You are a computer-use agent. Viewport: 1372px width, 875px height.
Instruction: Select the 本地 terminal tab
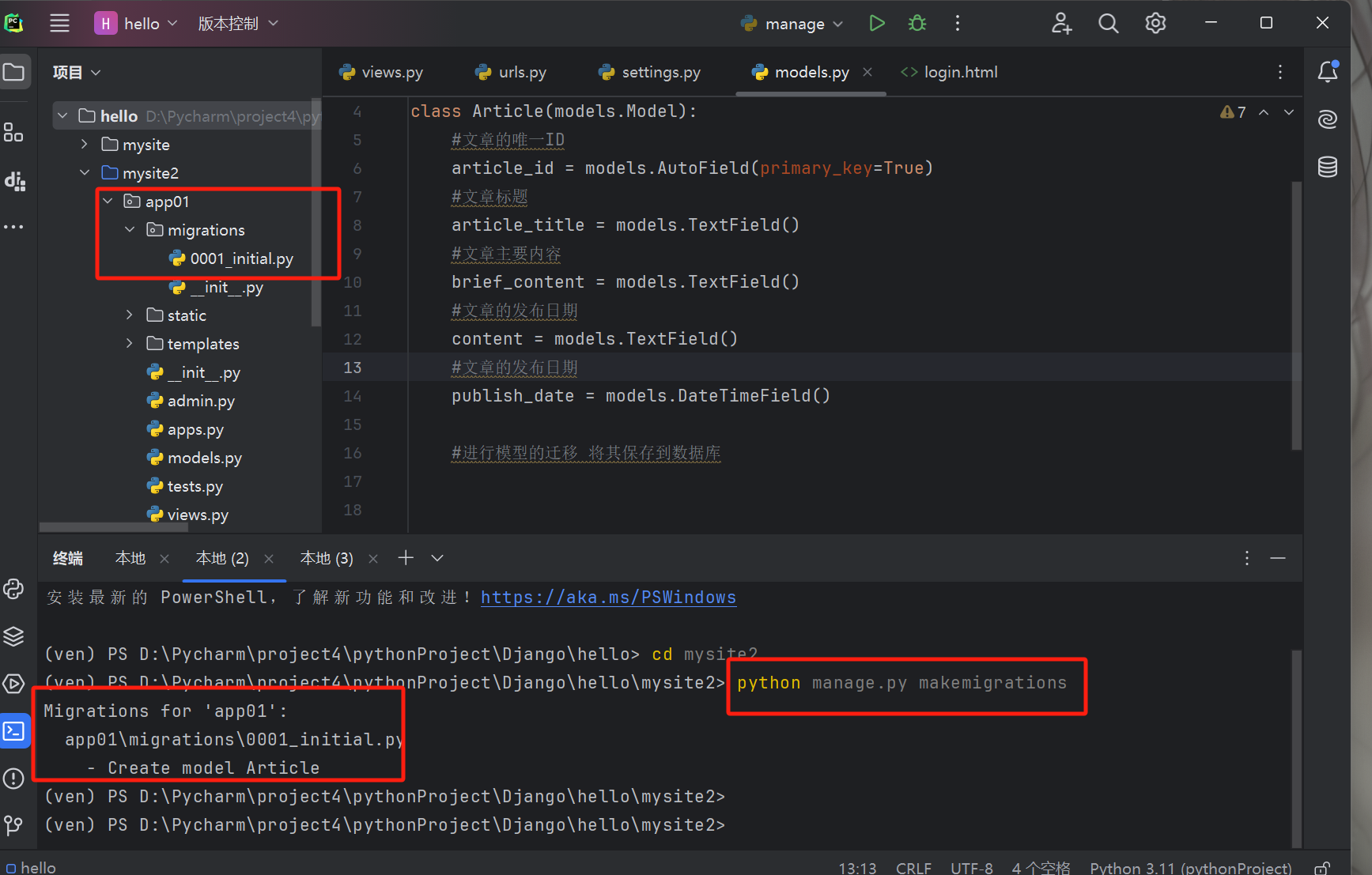[130, 558]
